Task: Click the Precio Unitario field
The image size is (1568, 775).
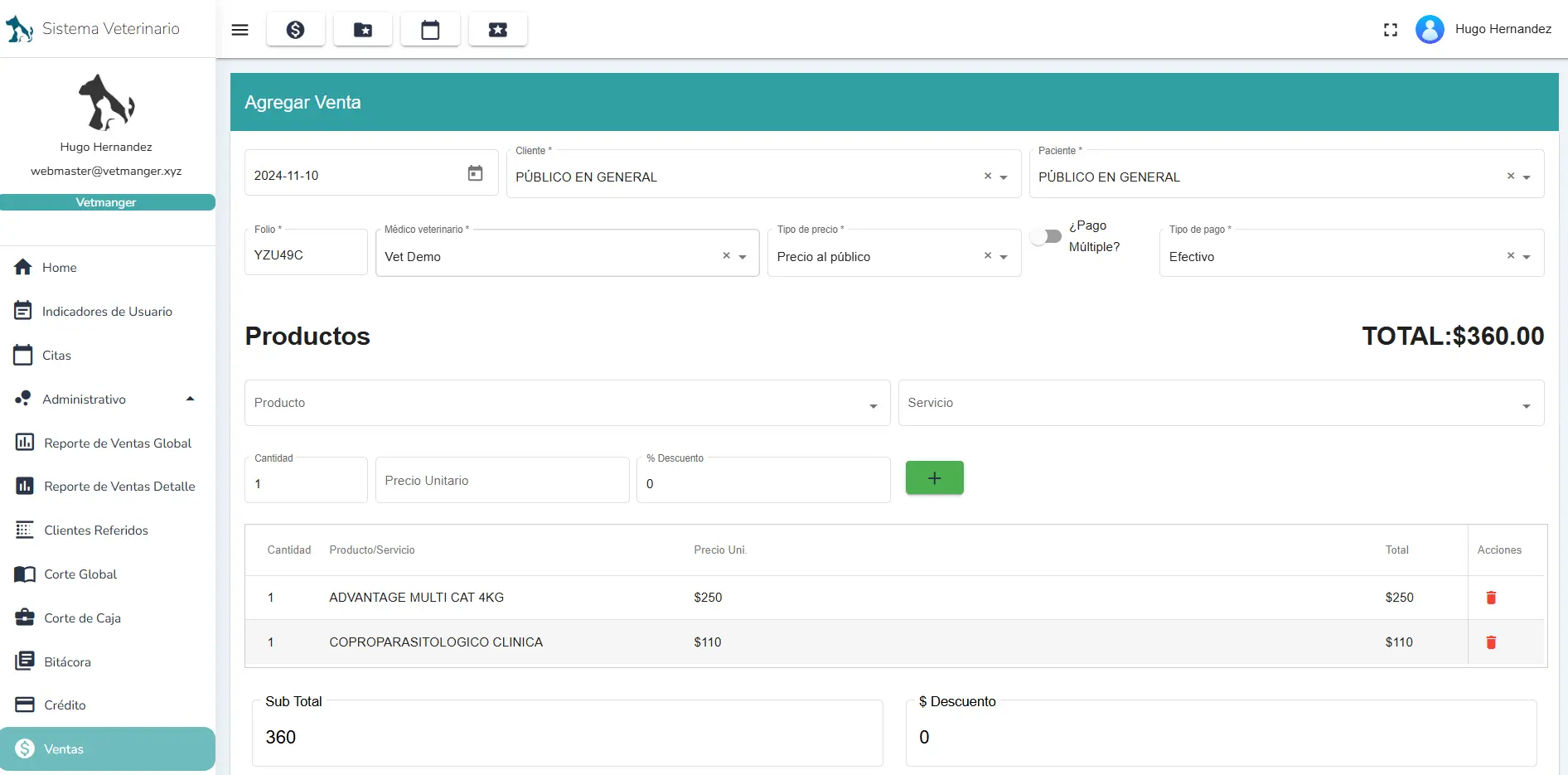Action: [x=502, y=481]
